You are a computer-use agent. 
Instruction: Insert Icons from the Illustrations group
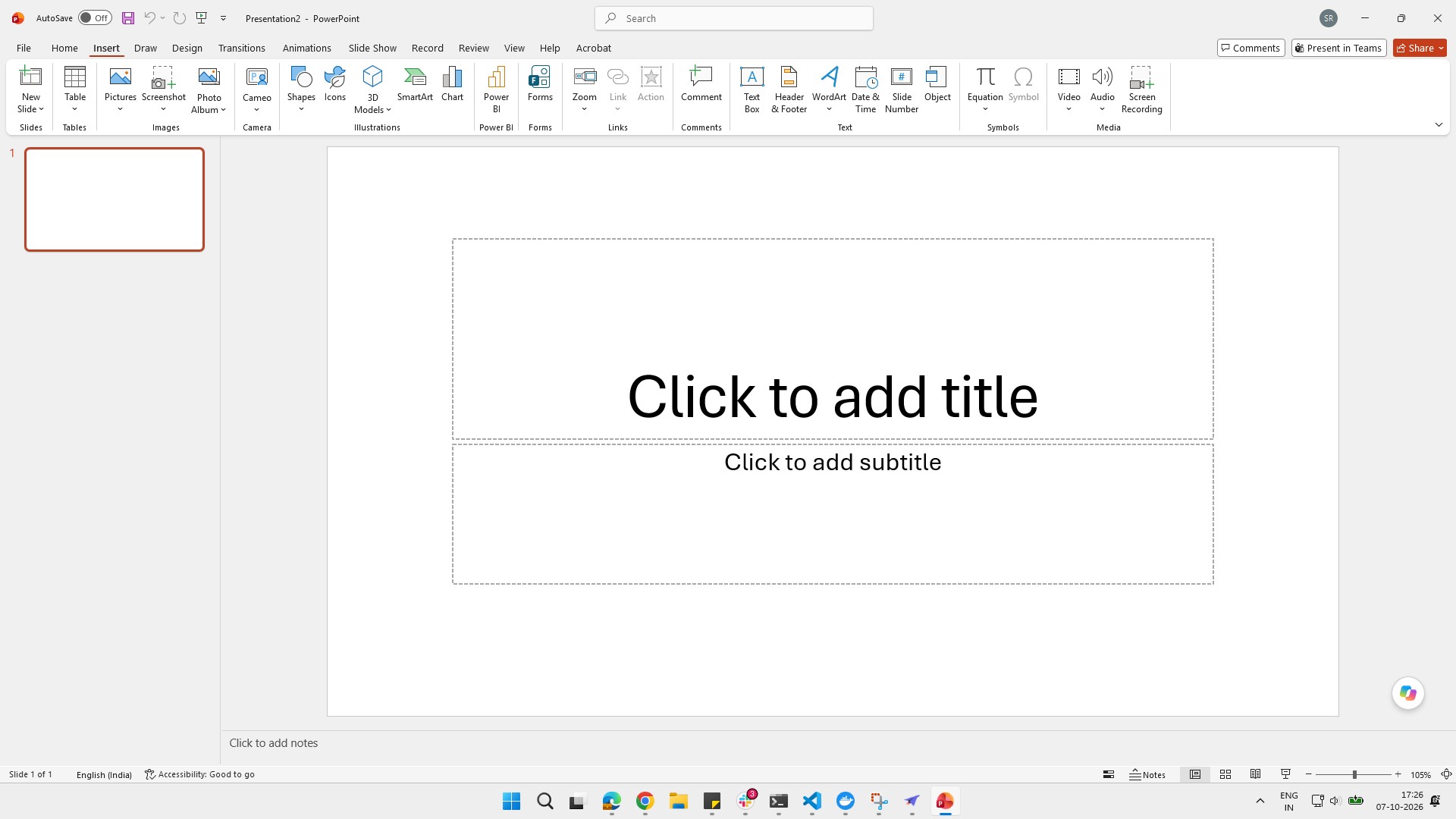pos(334,83)
